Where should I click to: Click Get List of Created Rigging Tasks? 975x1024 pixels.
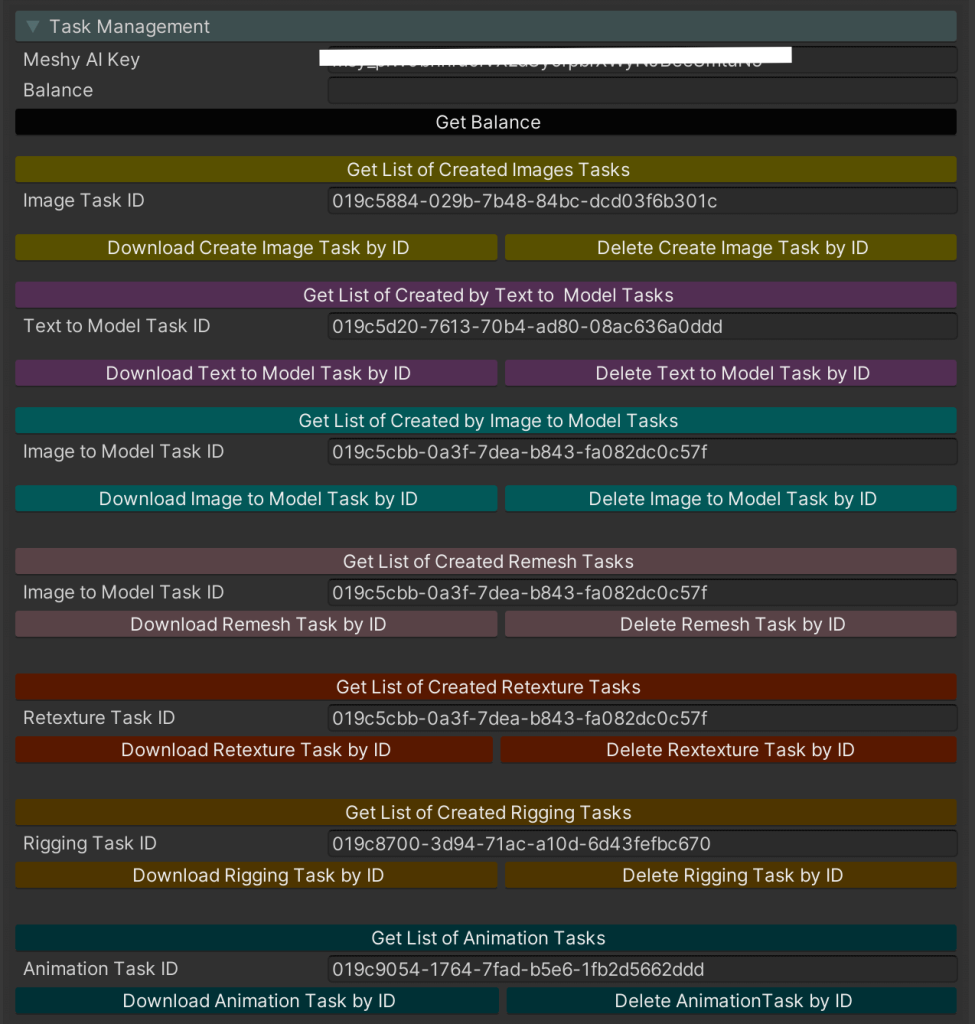tap(487, 812)
